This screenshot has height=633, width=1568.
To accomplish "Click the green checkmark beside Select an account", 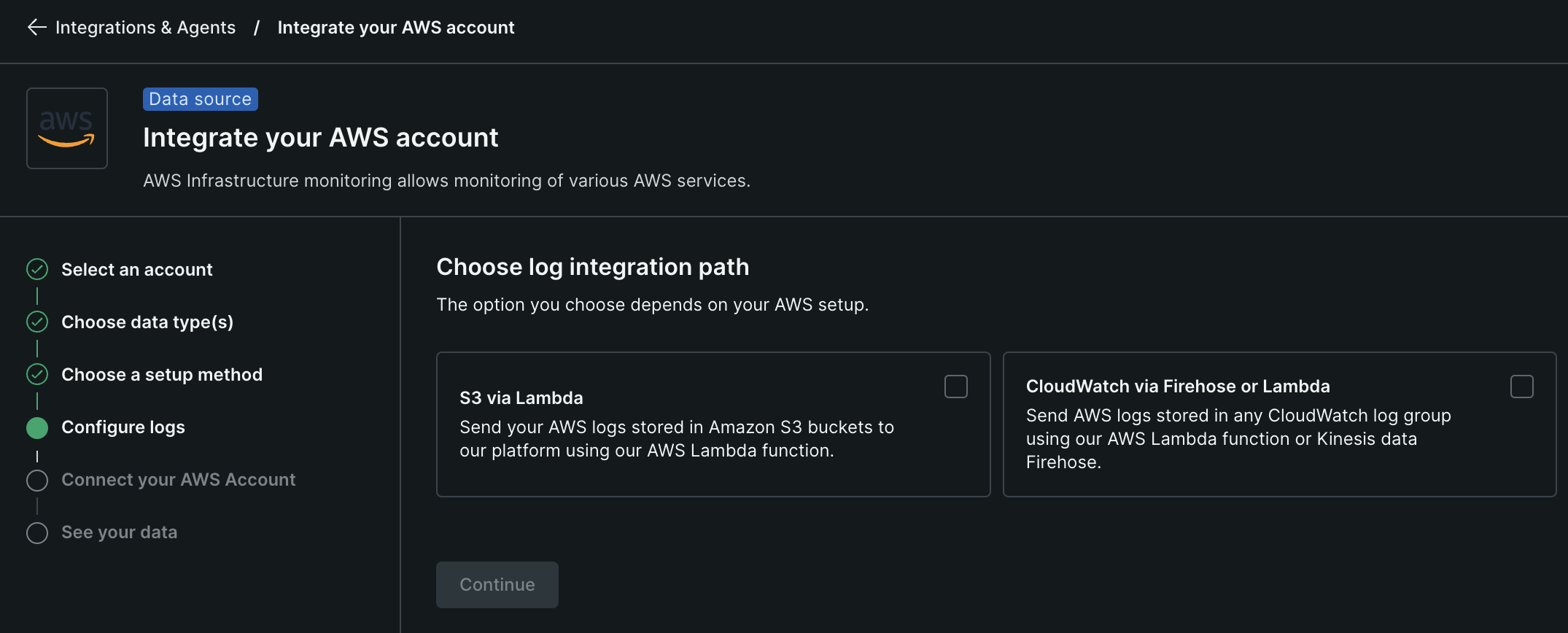I will click(37, 269).
